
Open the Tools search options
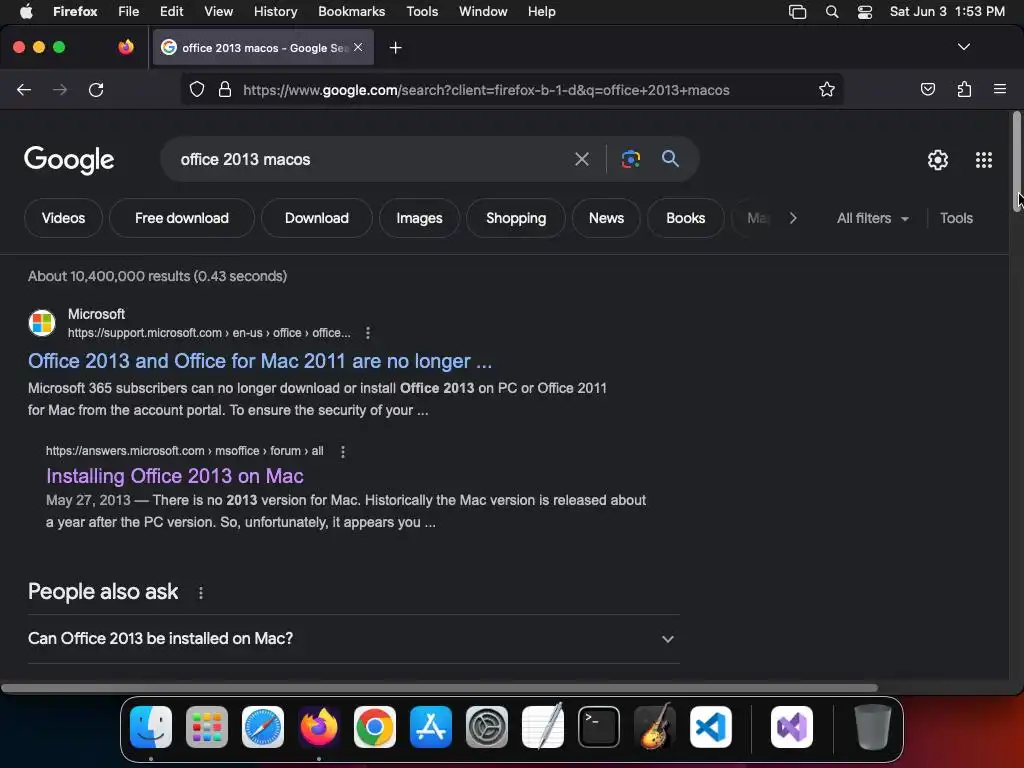coord(956,218)
